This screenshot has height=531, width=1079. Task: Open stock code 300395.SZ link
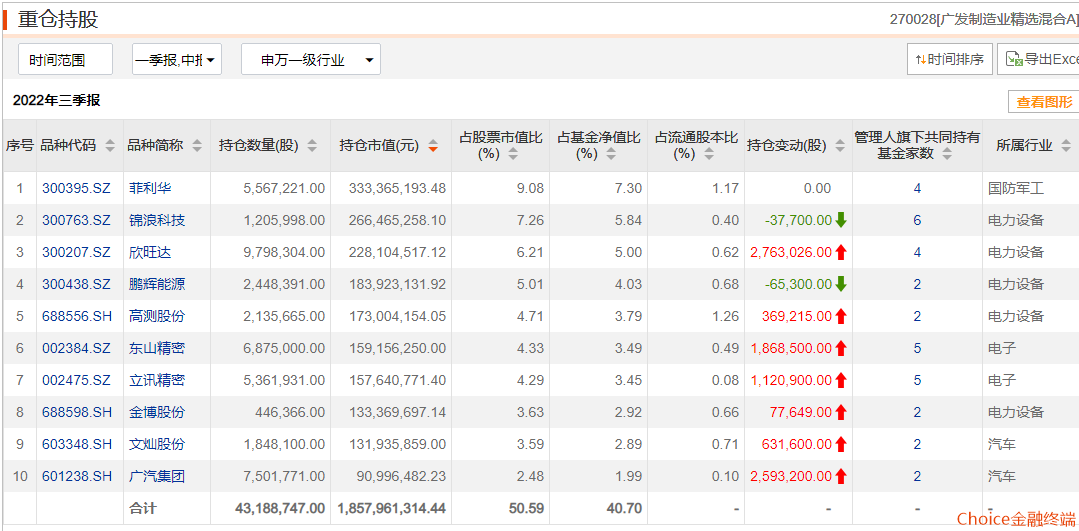coord(76,188)
